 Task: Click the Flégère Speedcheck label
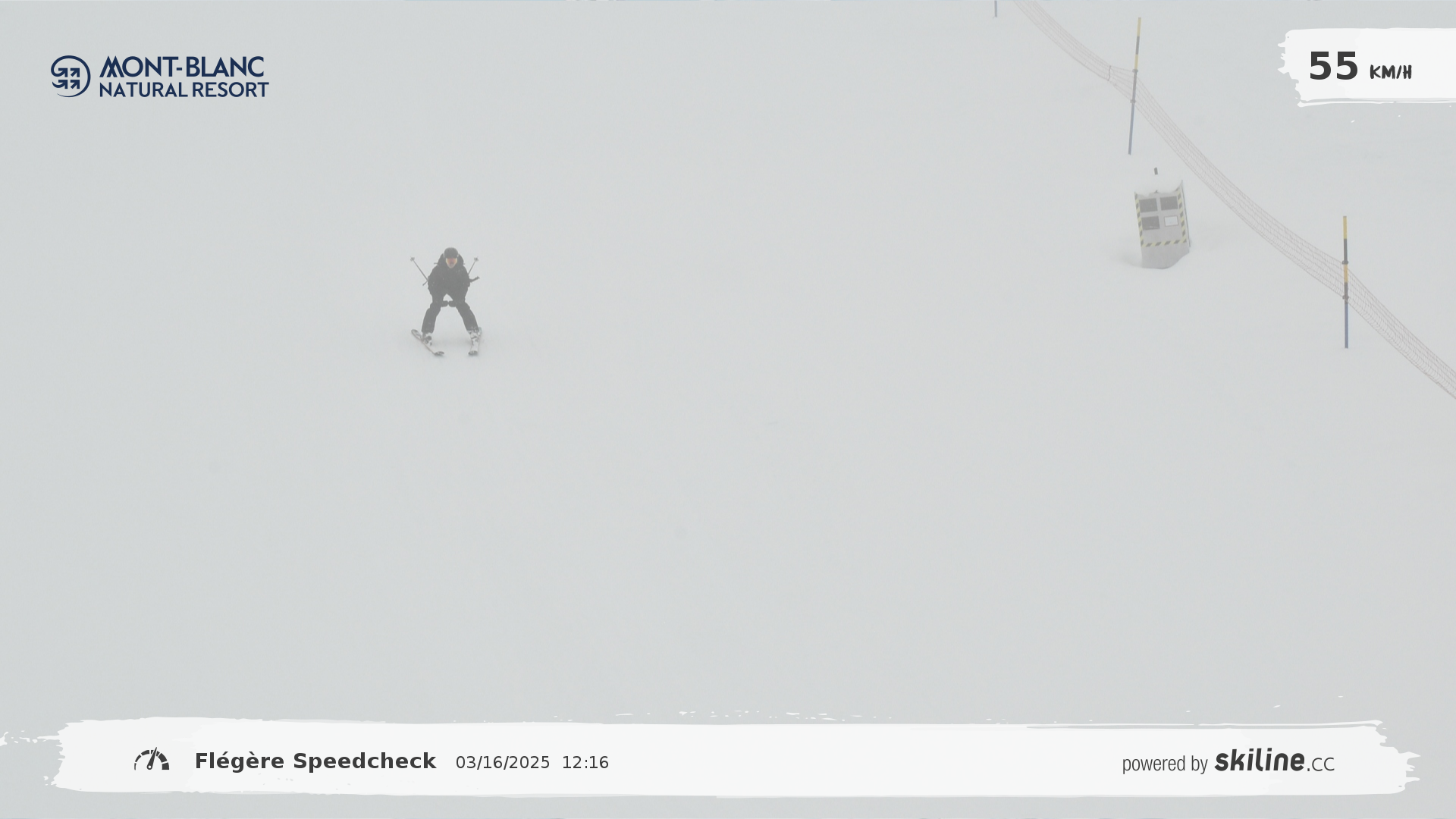point(315,761)
